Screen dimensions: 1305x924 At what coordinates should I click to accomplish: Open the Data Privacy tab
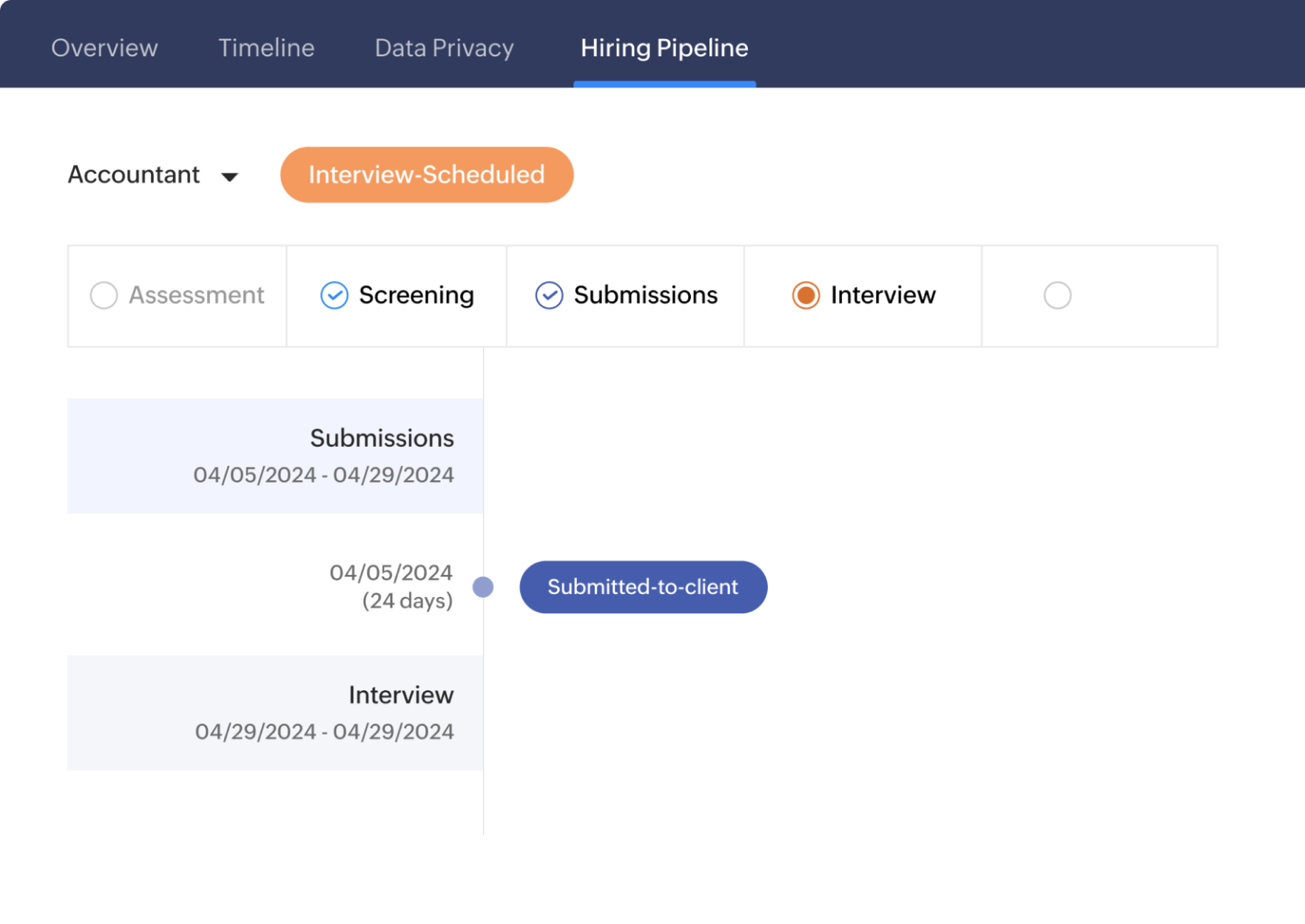click(x=444, y=48)
